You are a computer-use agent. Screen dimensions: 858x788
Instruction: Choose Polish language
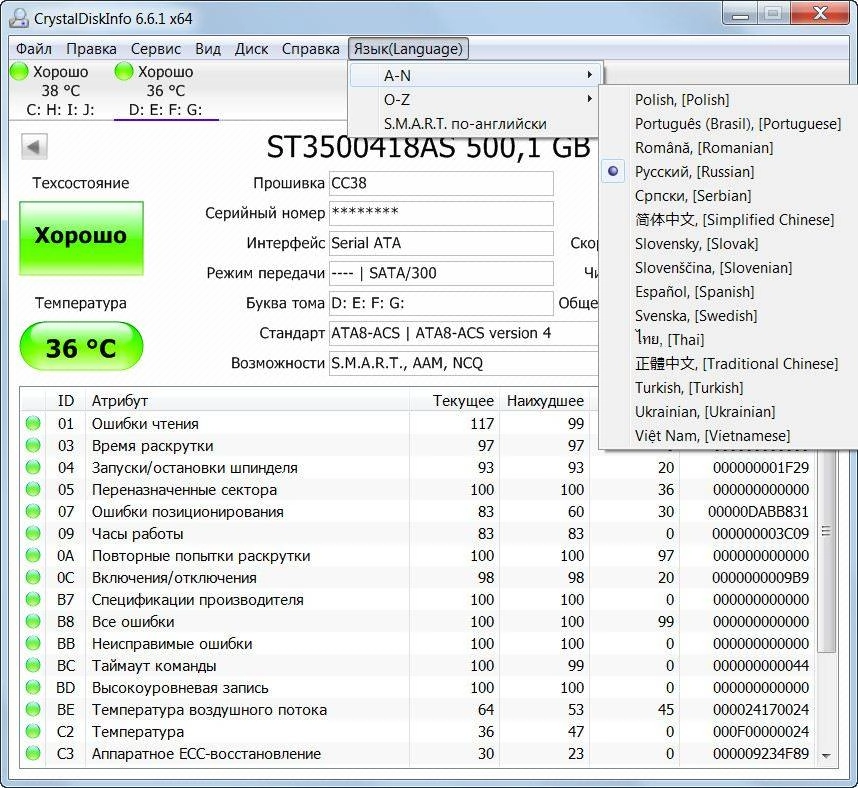point(728,100)
